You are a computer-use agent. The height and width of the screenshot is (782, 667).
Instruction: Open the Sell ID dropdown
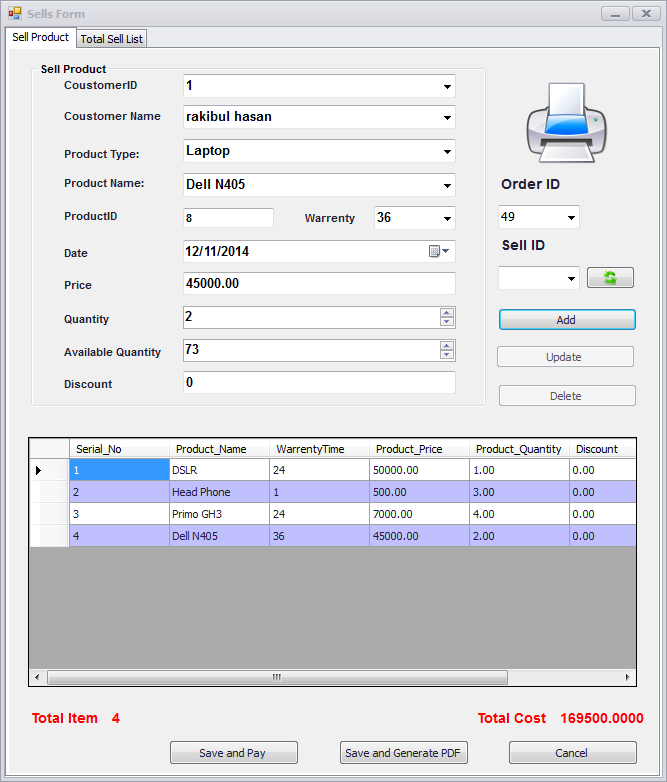click(x=571, y=278)
